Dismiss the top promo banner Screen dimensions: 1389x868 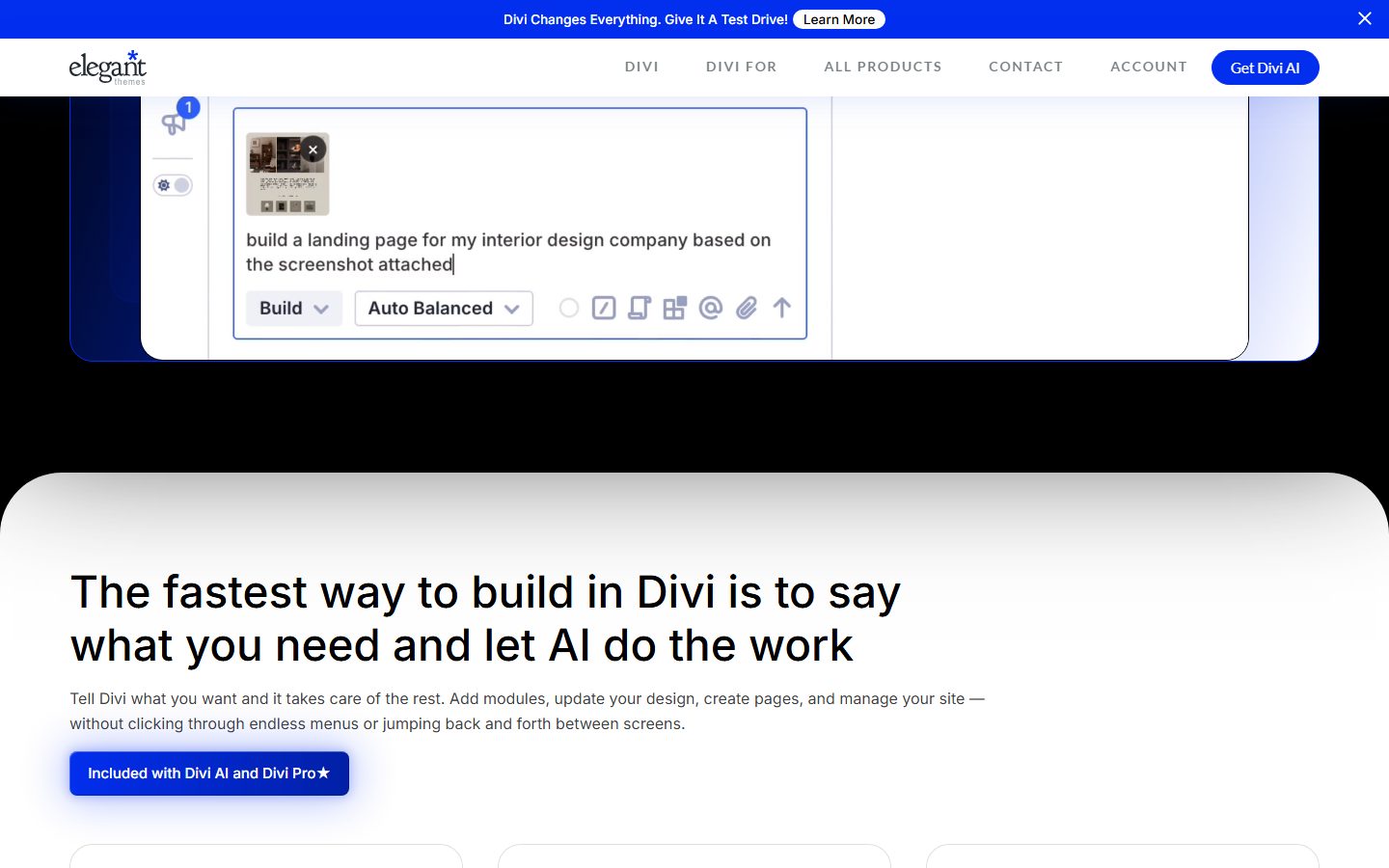pos(1365,18)
